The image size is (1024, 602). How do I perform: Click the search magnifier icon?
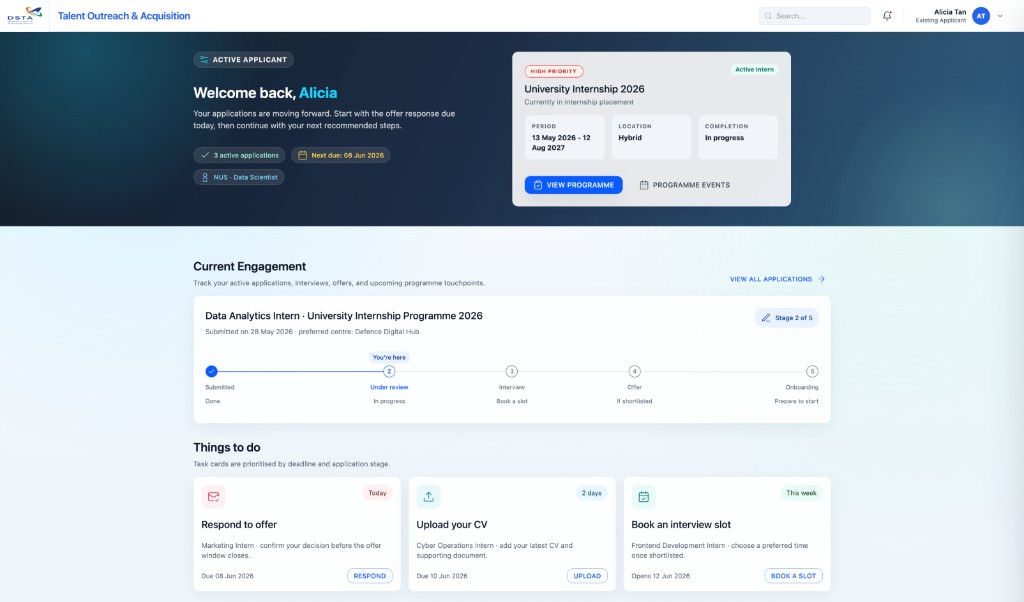tap(768, 16)
